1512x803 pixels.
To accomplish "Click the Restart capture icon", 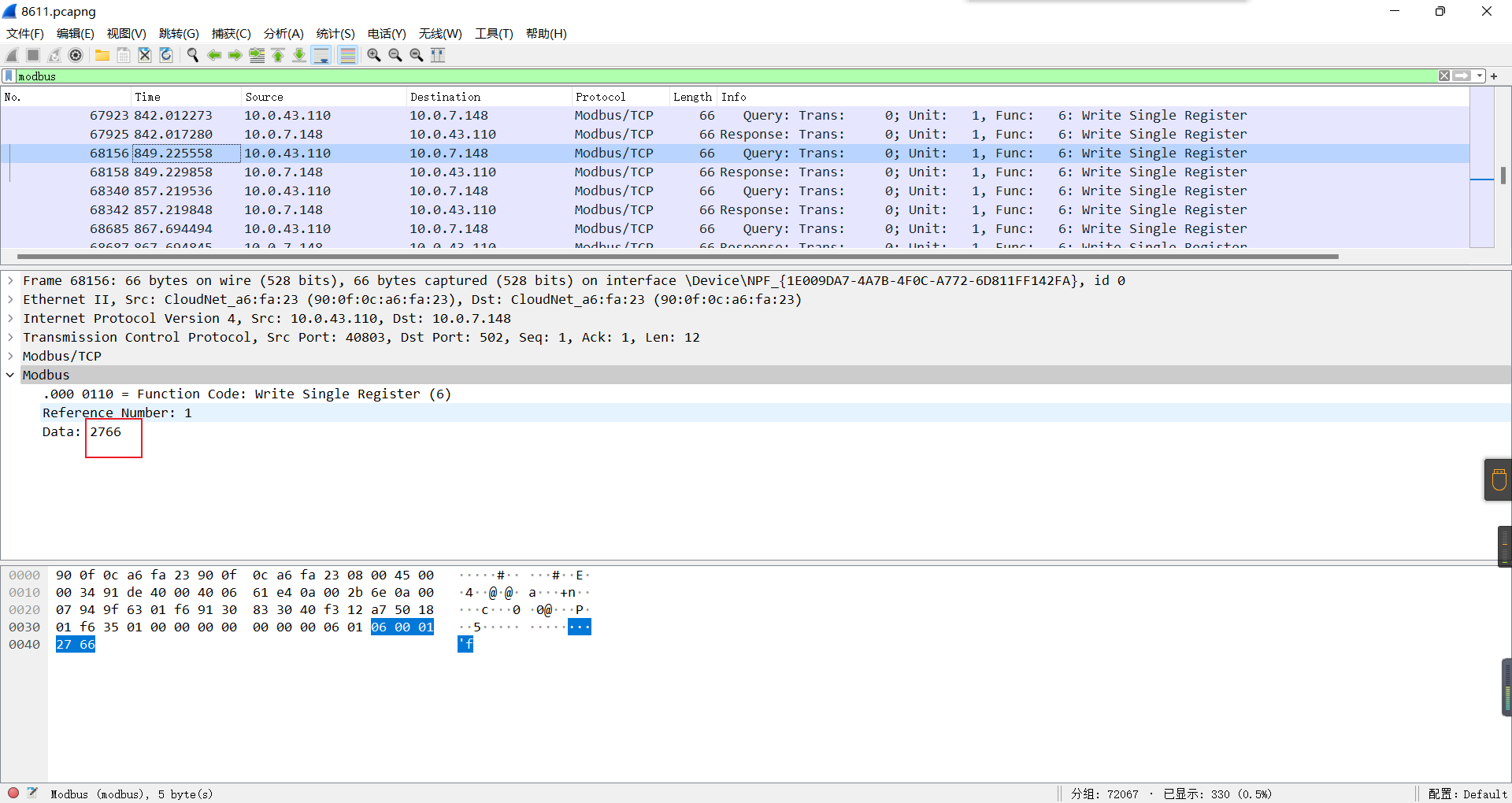I will [54, 55].
